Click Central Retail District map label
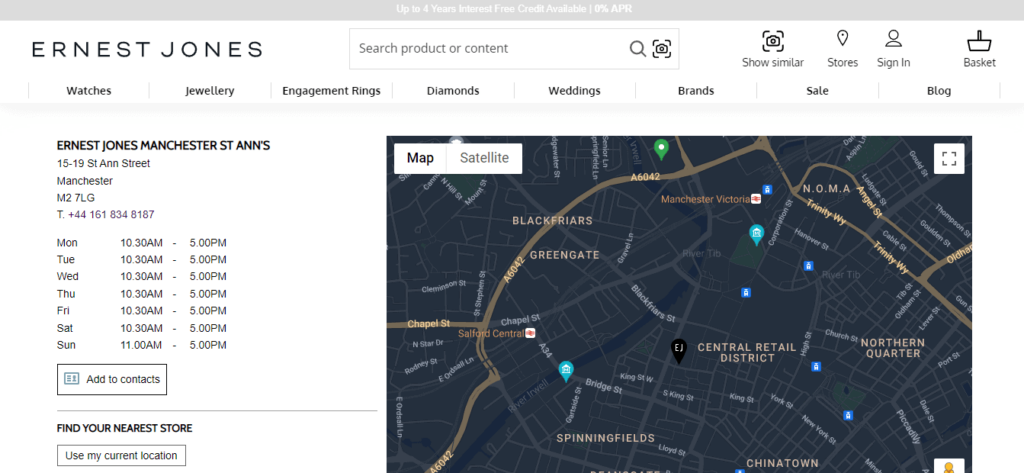 747,353
